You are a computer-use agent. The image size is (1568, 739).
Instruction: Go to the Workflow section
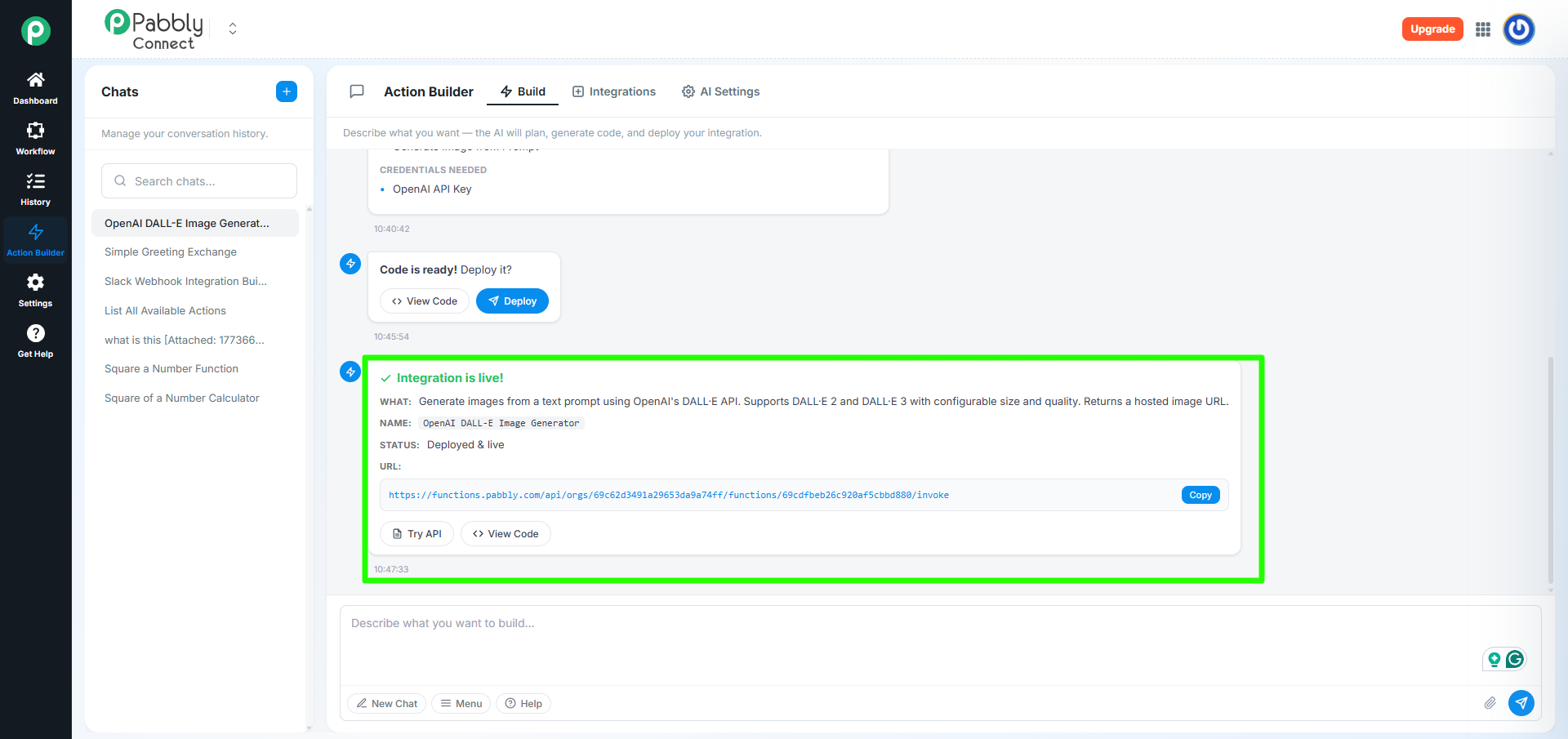pyautogui.click(x=35, y=139)
